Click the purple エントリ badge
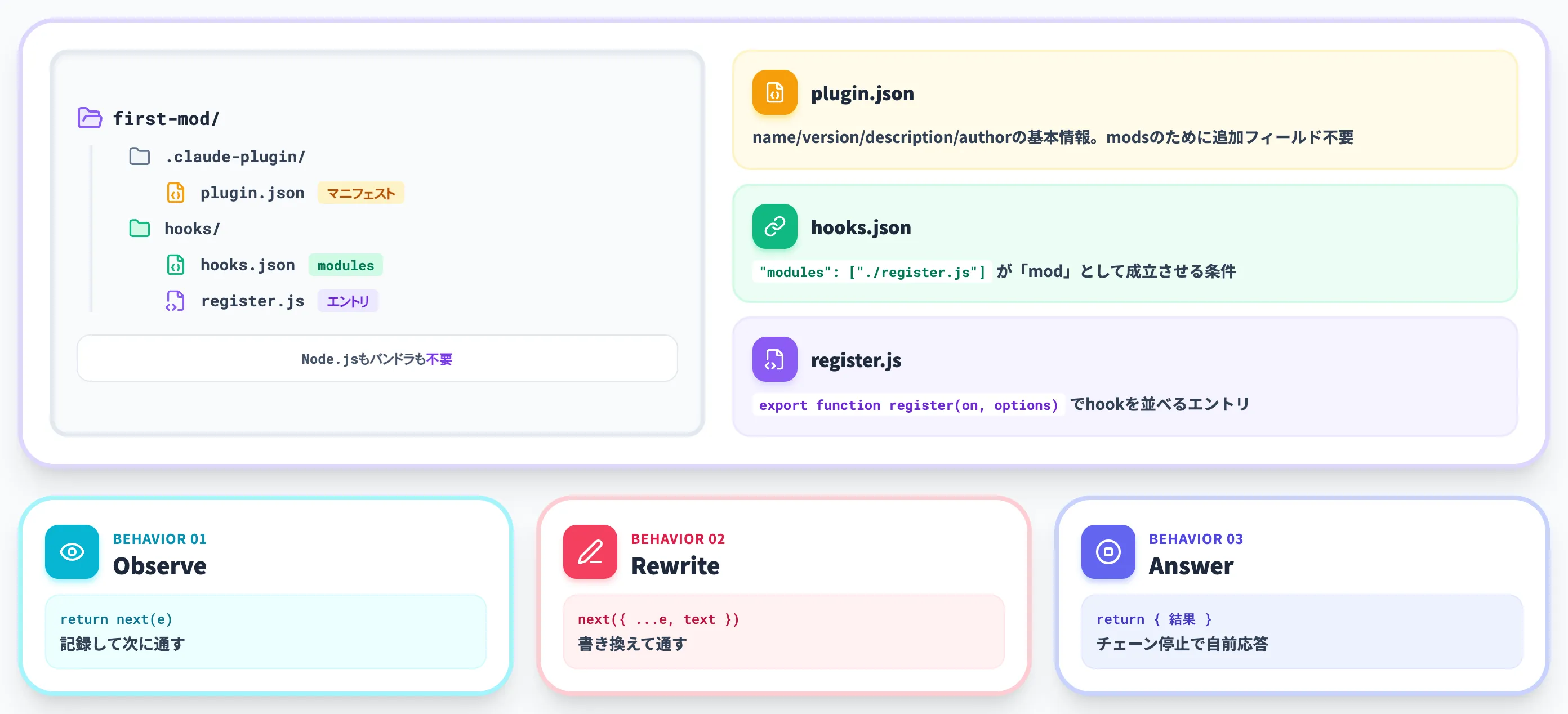Viewport: 1568px width, 714px height. pos(348,301)
